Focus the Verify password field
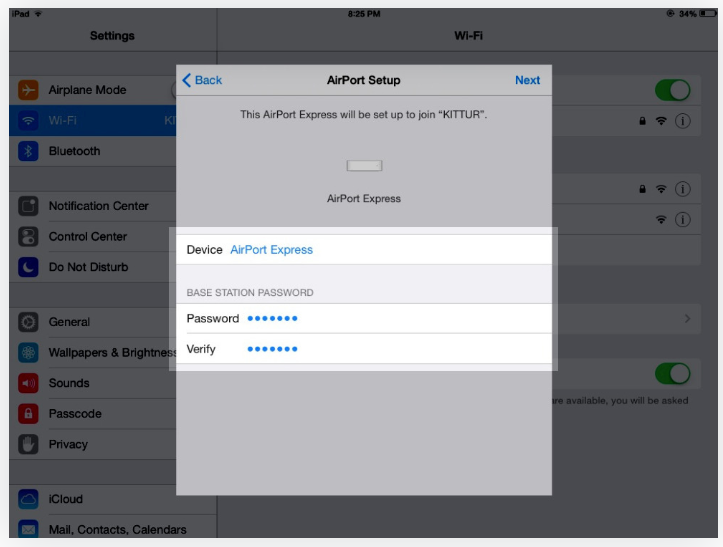 pyautogui.click(x=364, y=349)
